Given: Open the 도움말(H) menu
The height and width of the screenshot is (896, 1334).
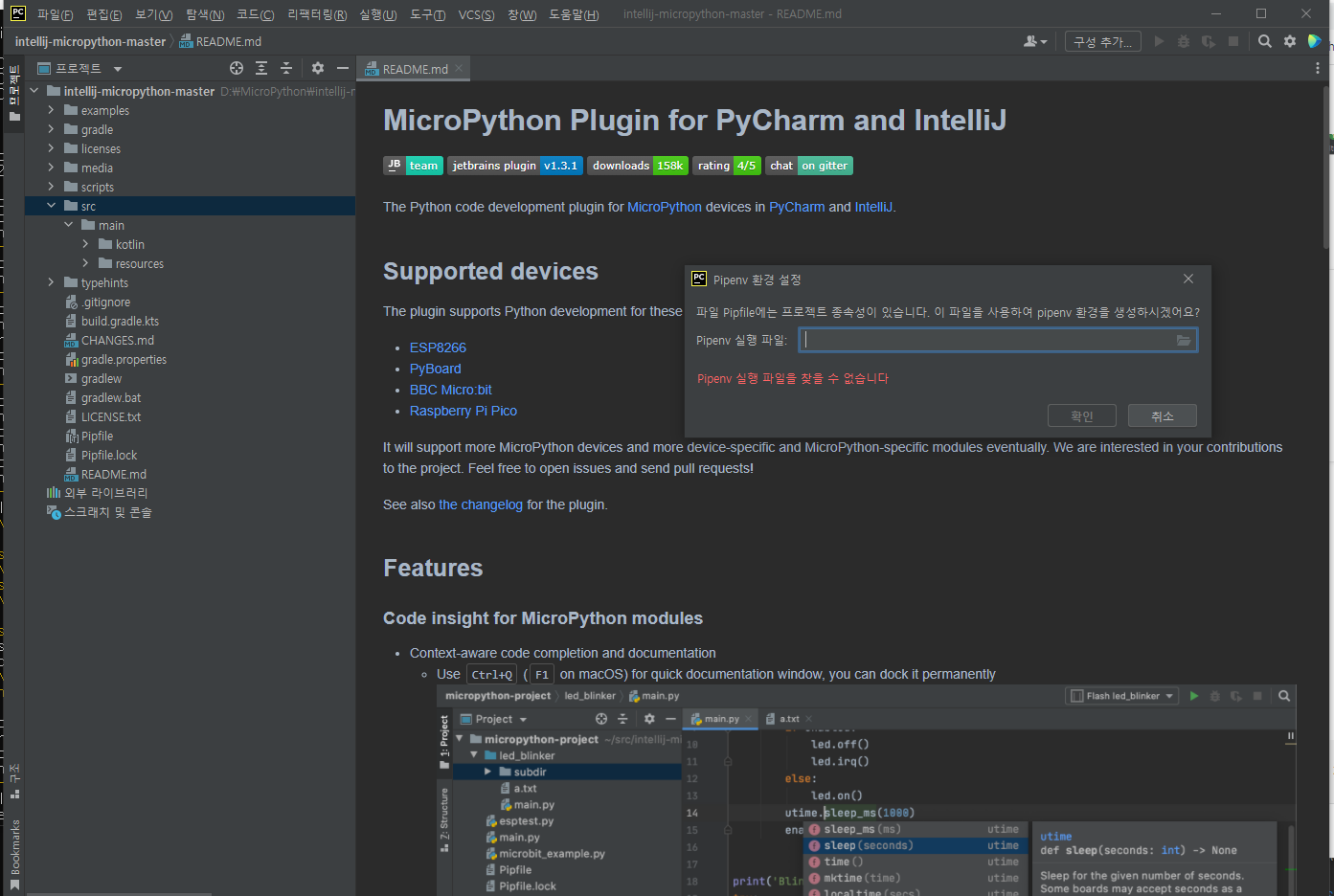Looking at the screenshot, I should (574, 14).
